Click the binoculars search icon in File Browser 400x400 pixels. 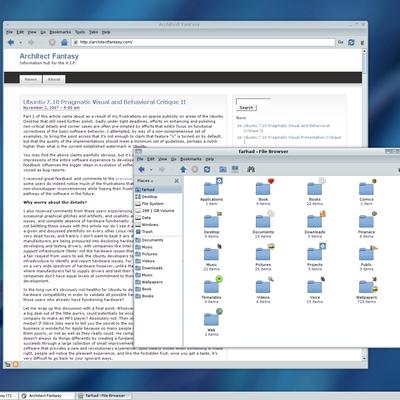[251, 169]
